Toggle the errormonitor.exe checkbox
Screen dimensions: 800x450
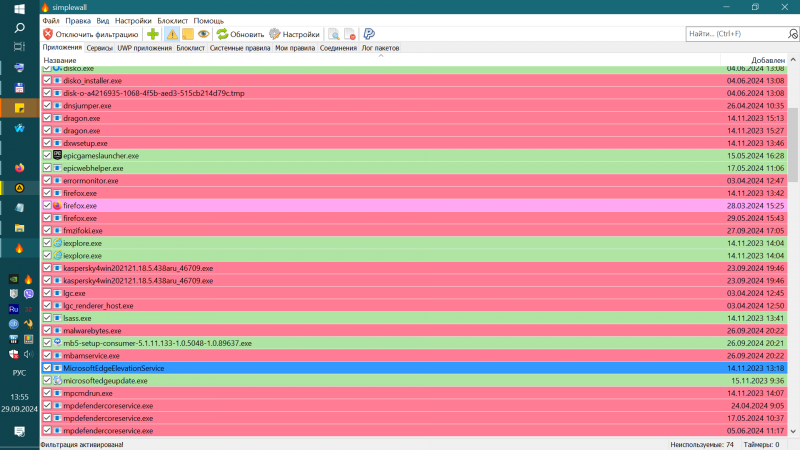tap(47, 180)
